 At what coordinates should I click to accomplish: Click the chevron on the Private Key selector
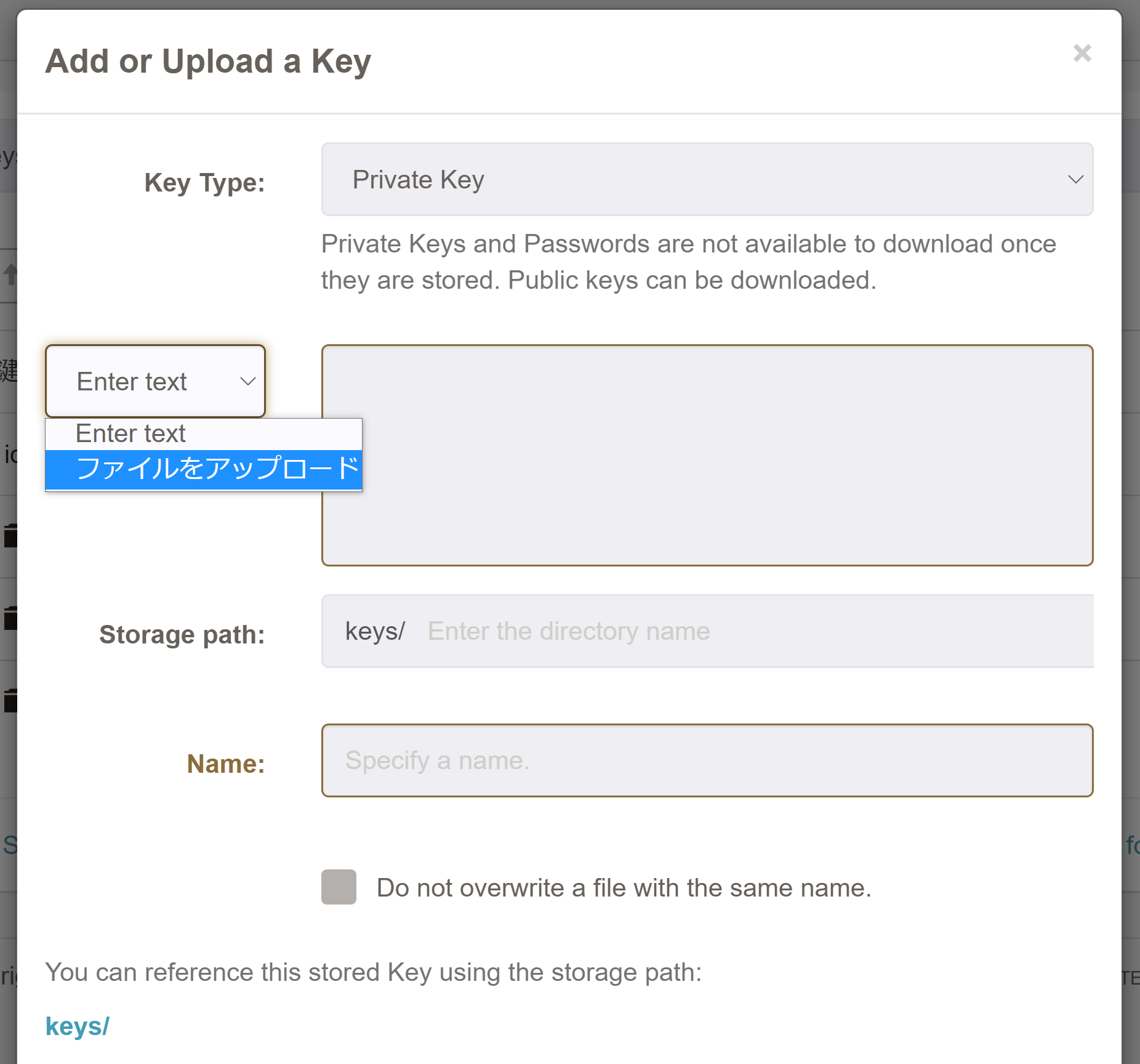(x=1075, y=179)
